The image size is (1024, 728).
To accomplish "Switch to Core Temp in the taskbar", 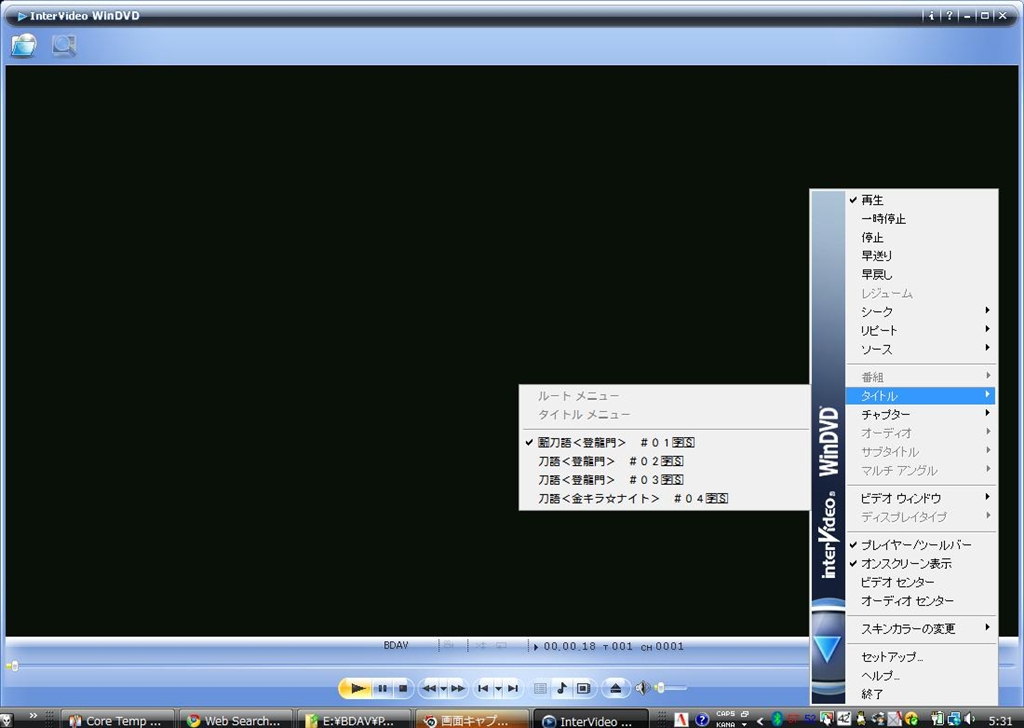I will [x=118, y=720].
